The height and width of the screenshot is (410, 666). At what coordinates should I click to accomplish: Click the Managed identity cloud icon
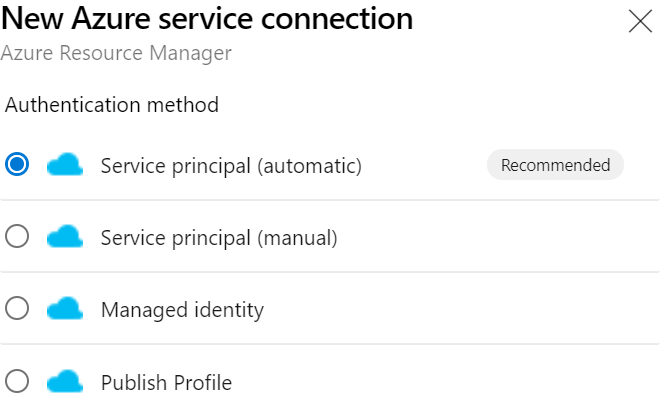pos(65,309)
